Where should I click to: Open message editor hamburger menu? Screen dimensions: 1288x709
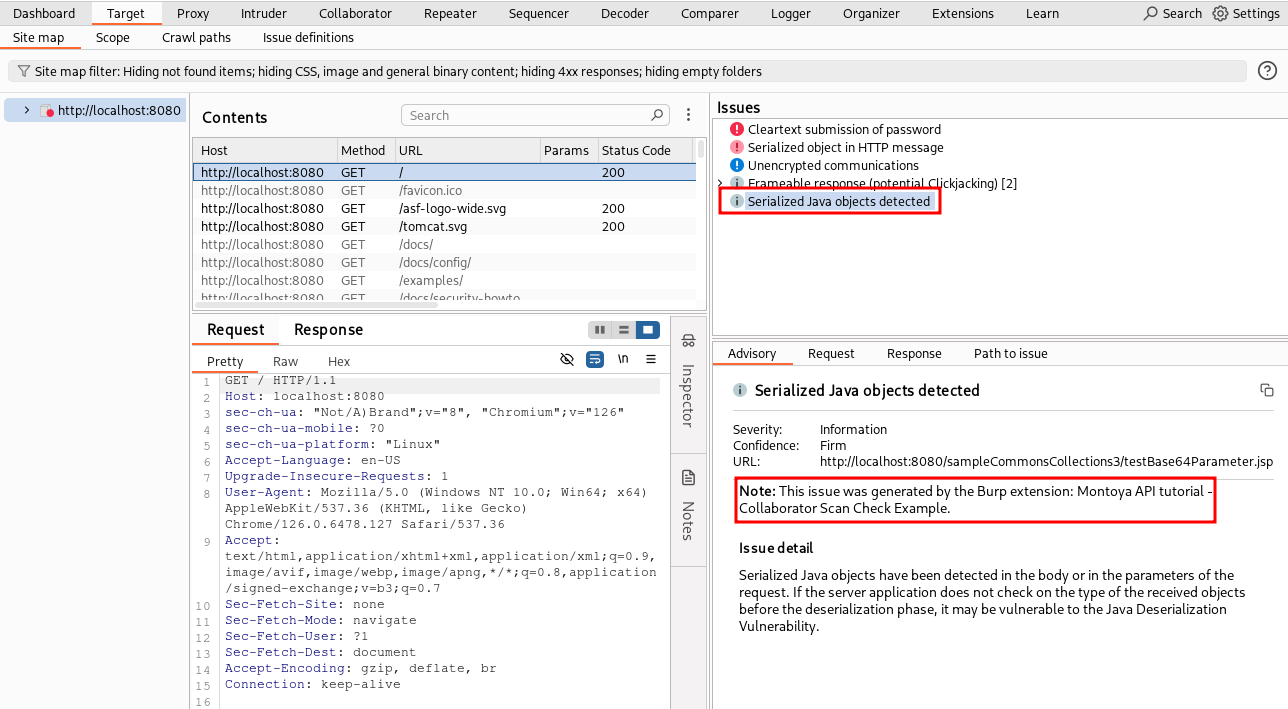[x=651, y=359]
